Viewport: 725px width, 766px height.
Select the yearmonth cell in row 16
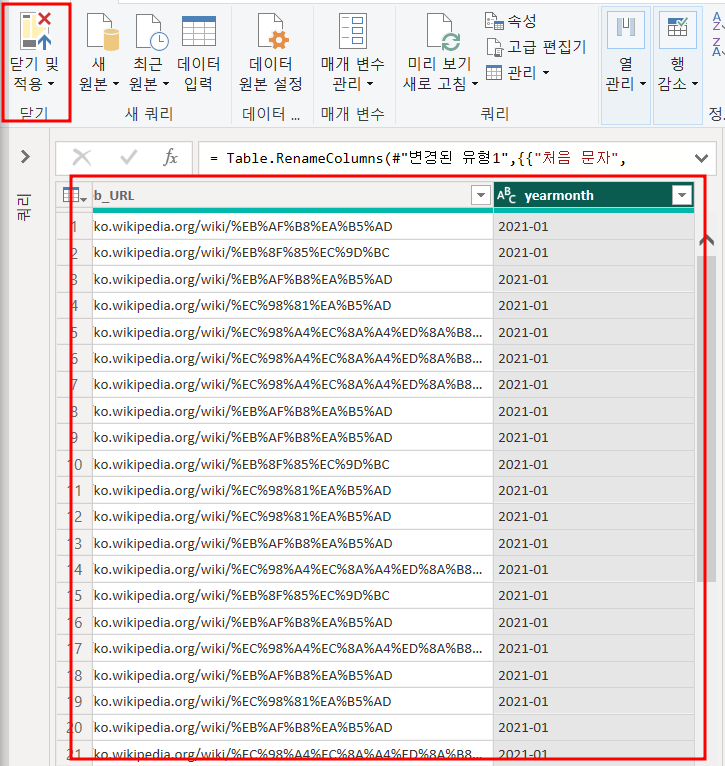pos(594,622)
